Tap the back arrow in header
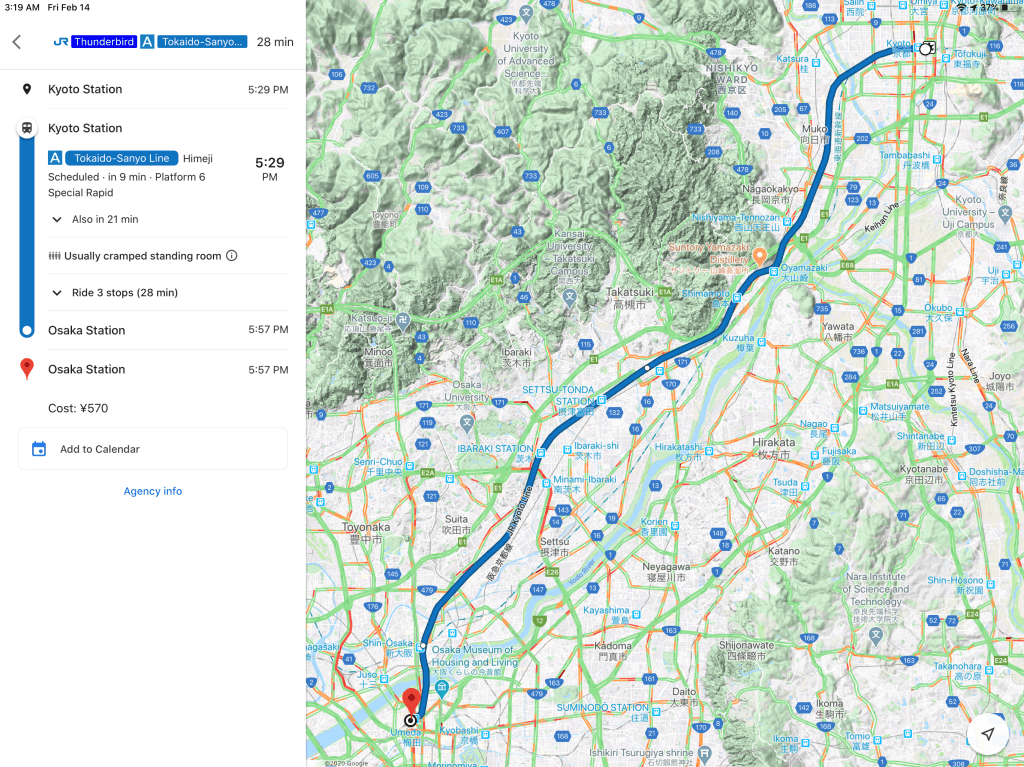The image size is (1024, 767). coord(16,42)
